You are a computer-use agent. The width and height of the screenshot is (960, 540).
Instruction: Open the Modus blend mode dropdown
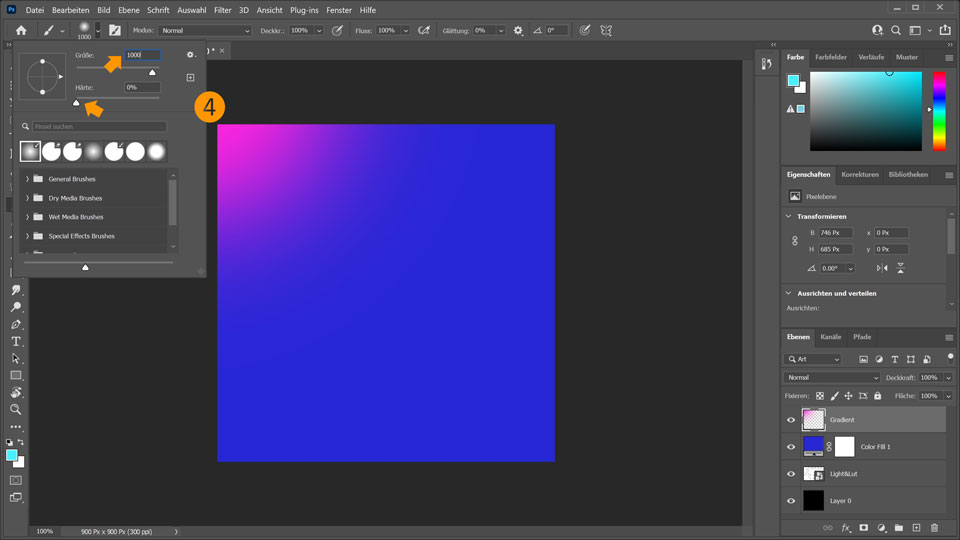coord(204,31)
